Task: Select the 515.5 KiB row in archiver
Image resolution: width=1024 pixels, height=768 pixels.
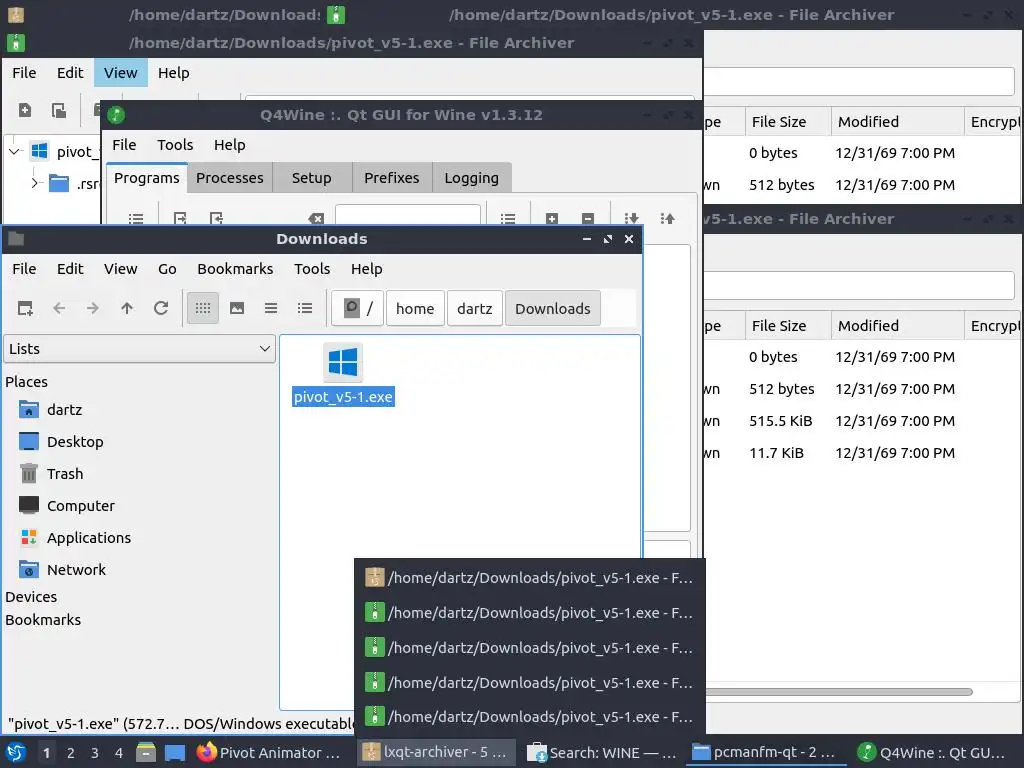Action: coord(862,421)
